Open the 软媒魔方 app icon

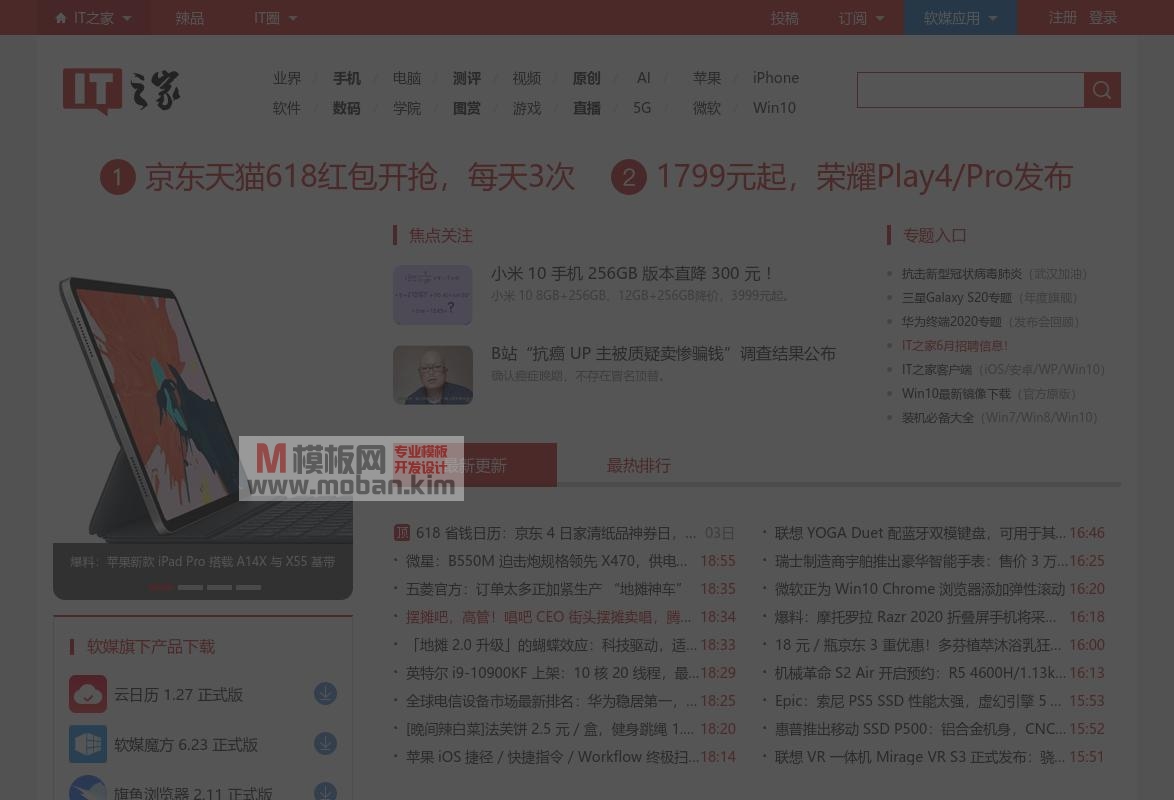click(x=88, y=744)
